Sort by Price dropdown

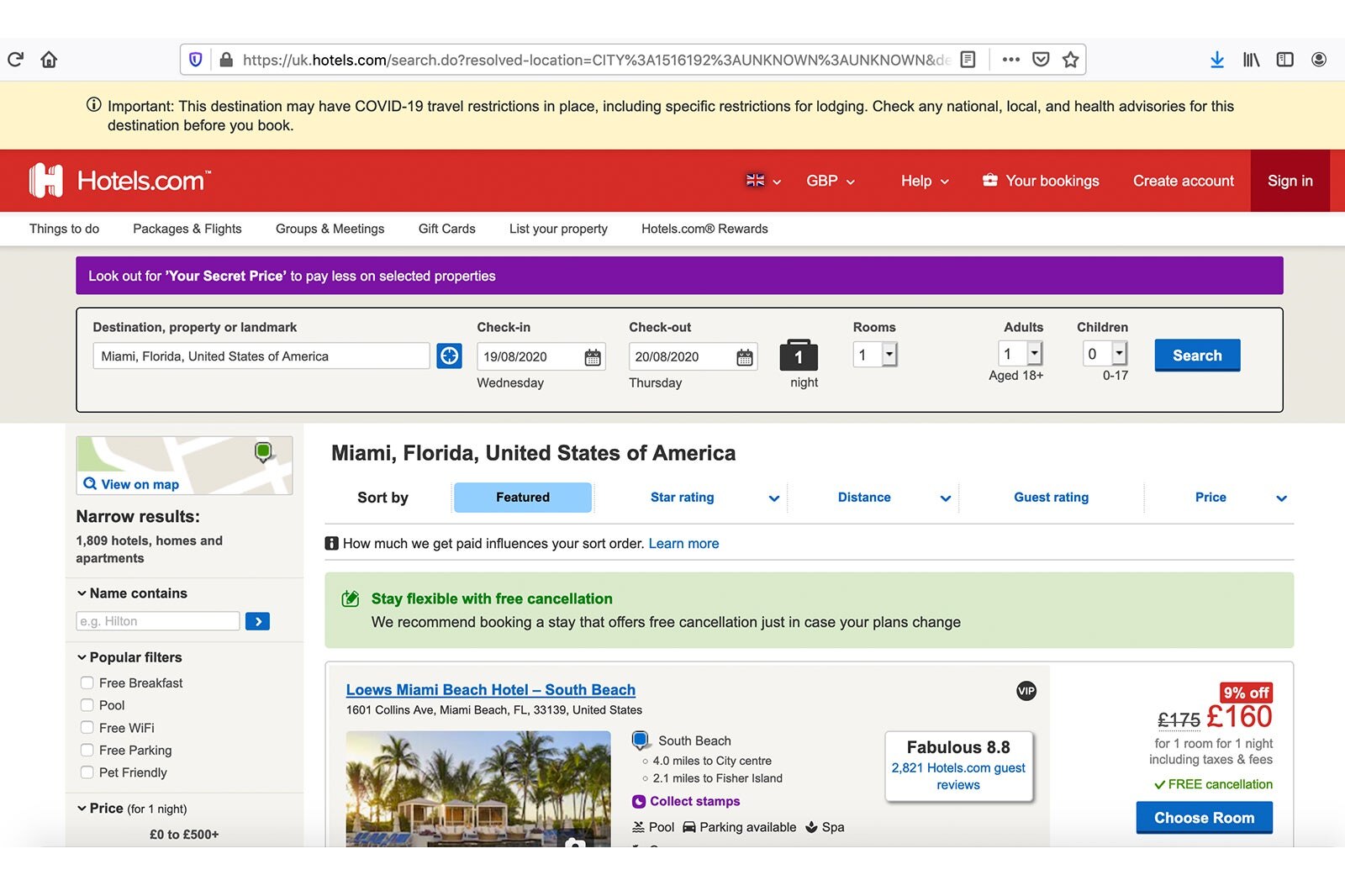[x=1241, y=498]
